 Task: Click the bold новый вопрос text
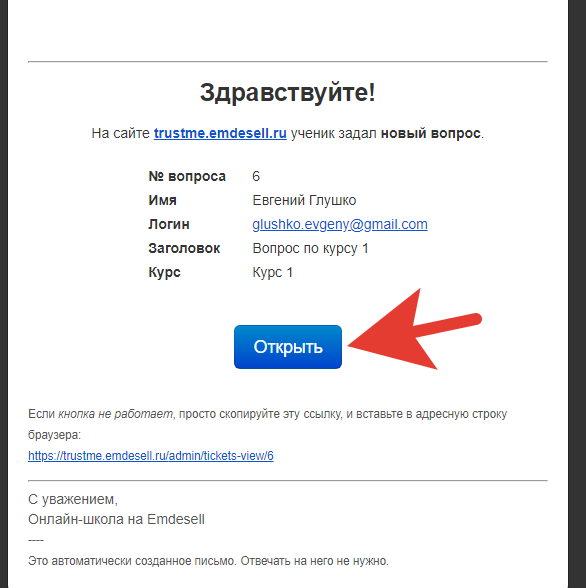tap(430, 133)
